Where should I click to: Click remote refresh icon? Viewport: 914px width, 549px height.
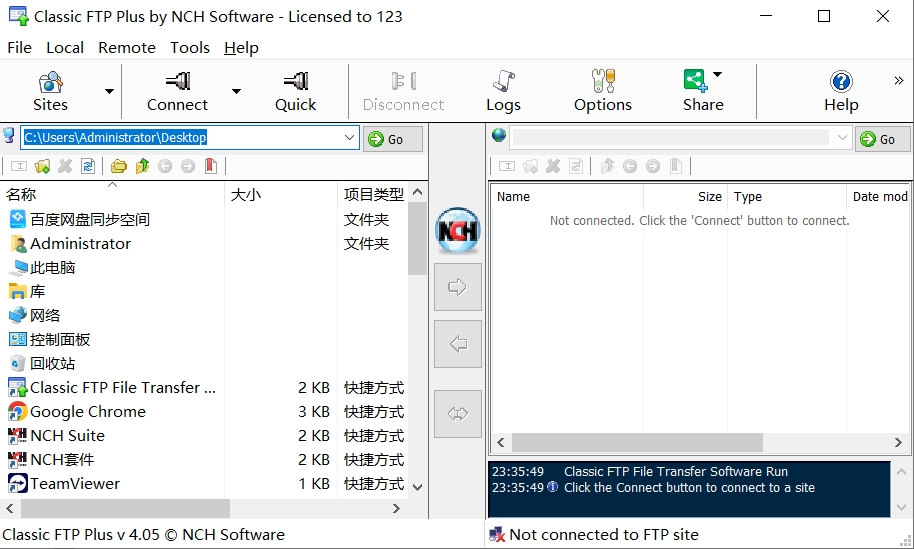576,166
